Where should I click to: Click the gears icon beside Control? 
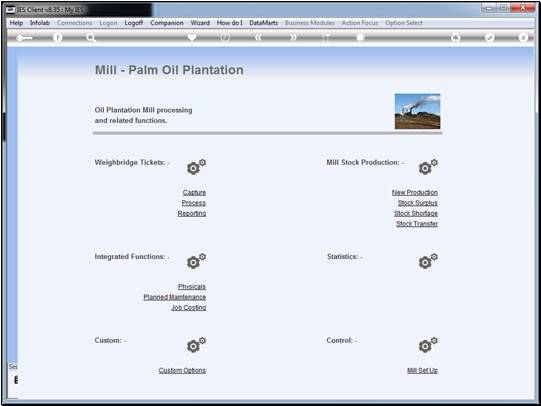click(x=428, y=345)
